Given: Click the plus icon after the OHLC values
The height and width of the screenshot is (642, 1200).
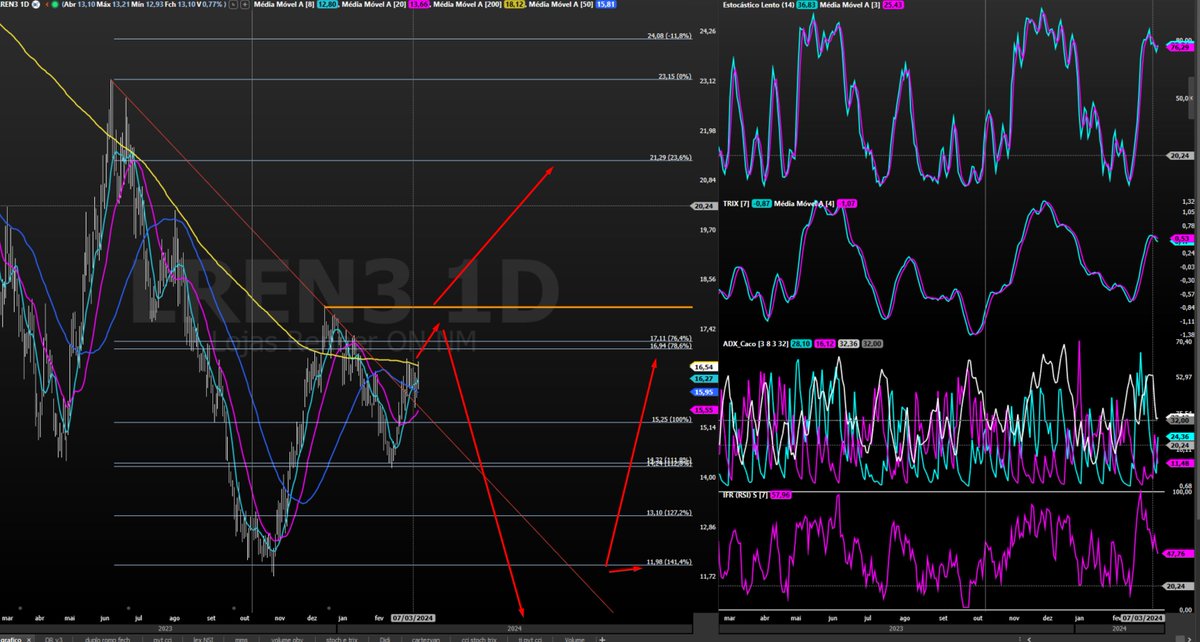Looking at the screenshot, I should tap(245, 5).
